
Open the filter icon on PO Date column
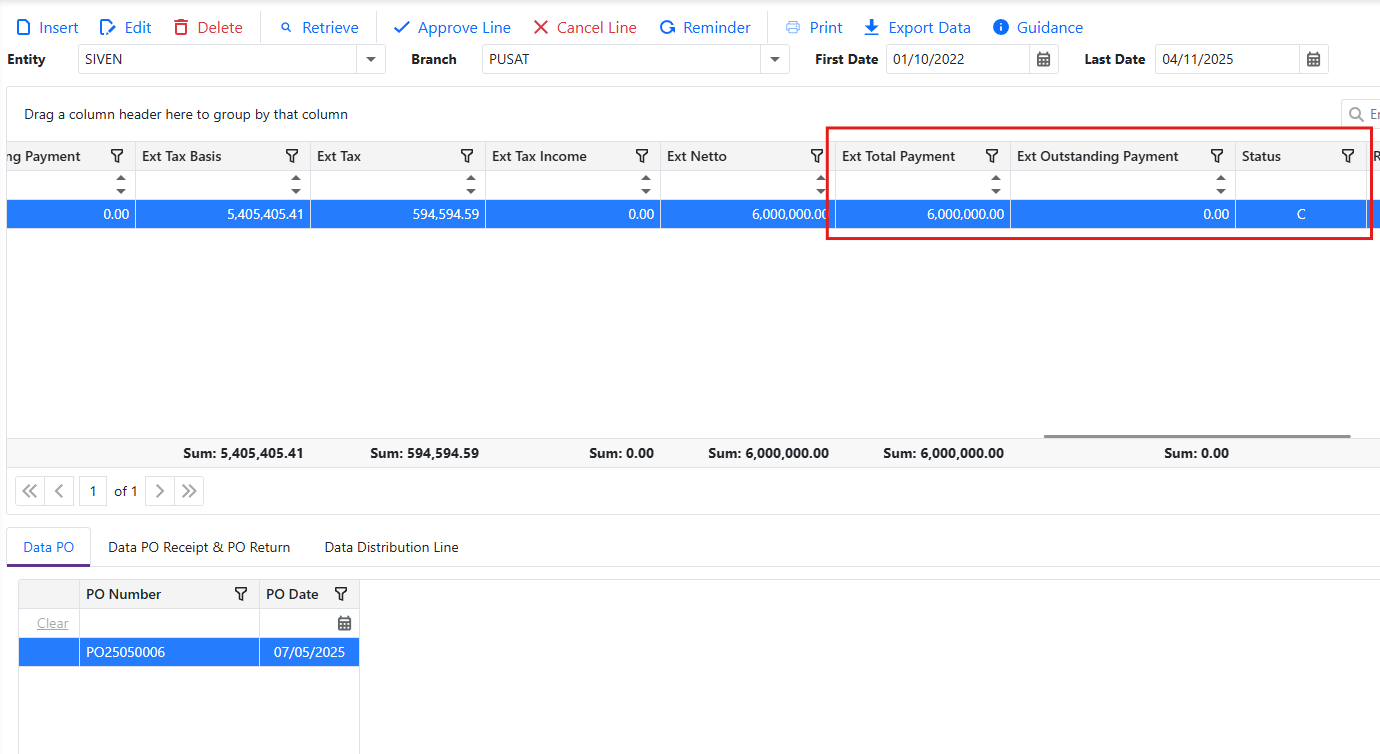tap(341, 594)
